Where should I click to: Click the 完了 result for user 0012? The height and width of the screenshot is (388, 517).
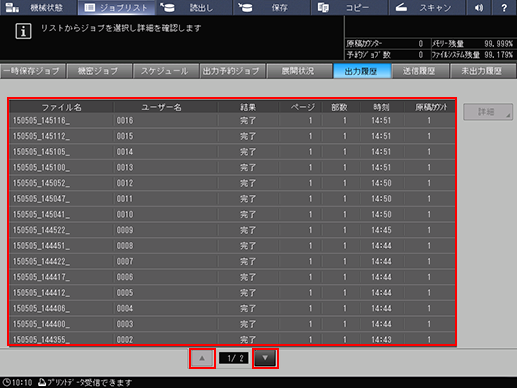[x=248, y=183]
